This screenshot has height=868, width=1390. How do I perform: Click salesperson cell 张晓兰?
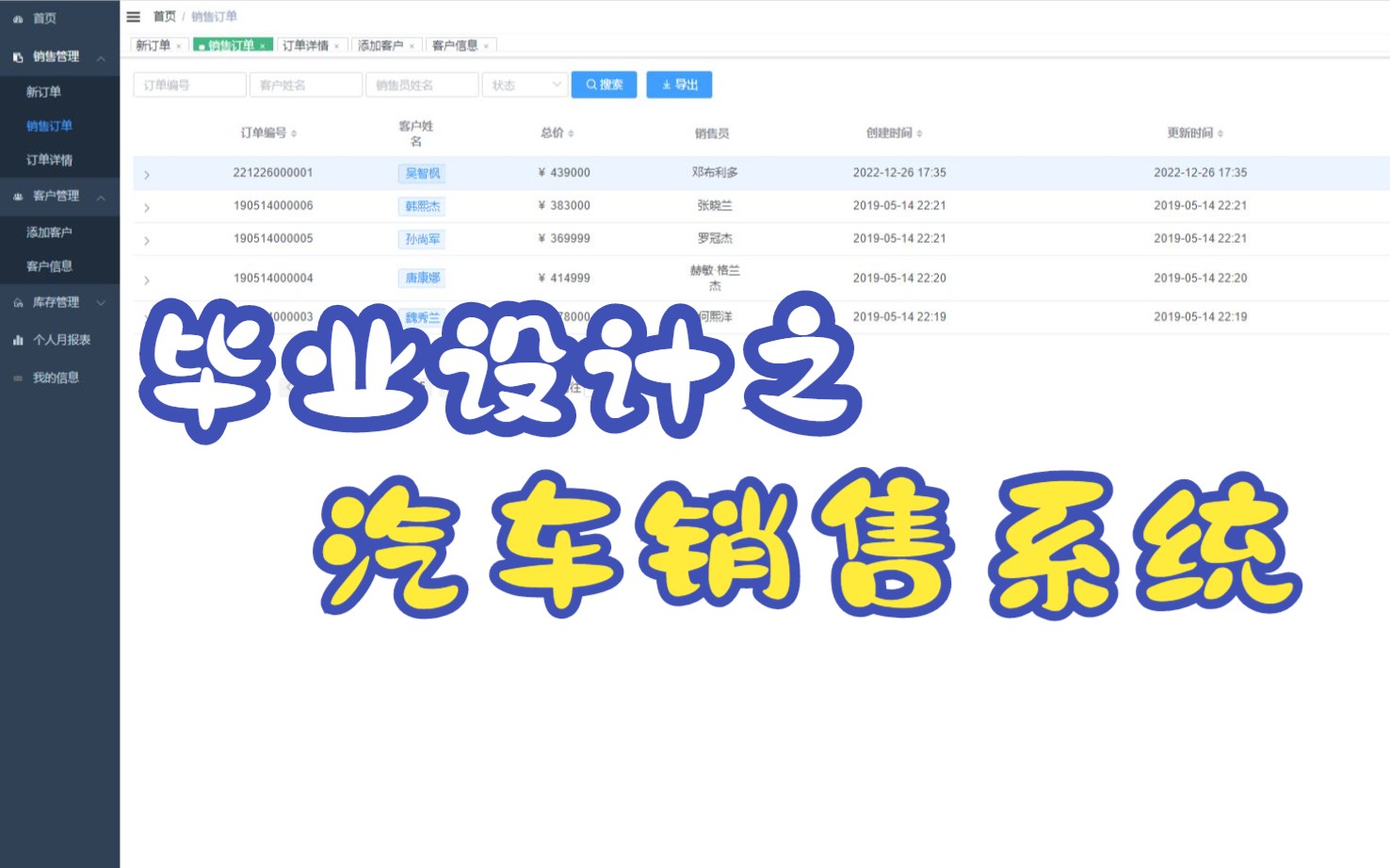[715, 205]
